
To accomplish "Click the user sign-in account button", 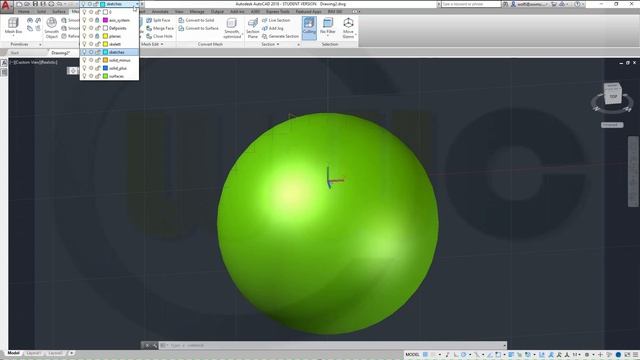I will click(x=528, y=4).
